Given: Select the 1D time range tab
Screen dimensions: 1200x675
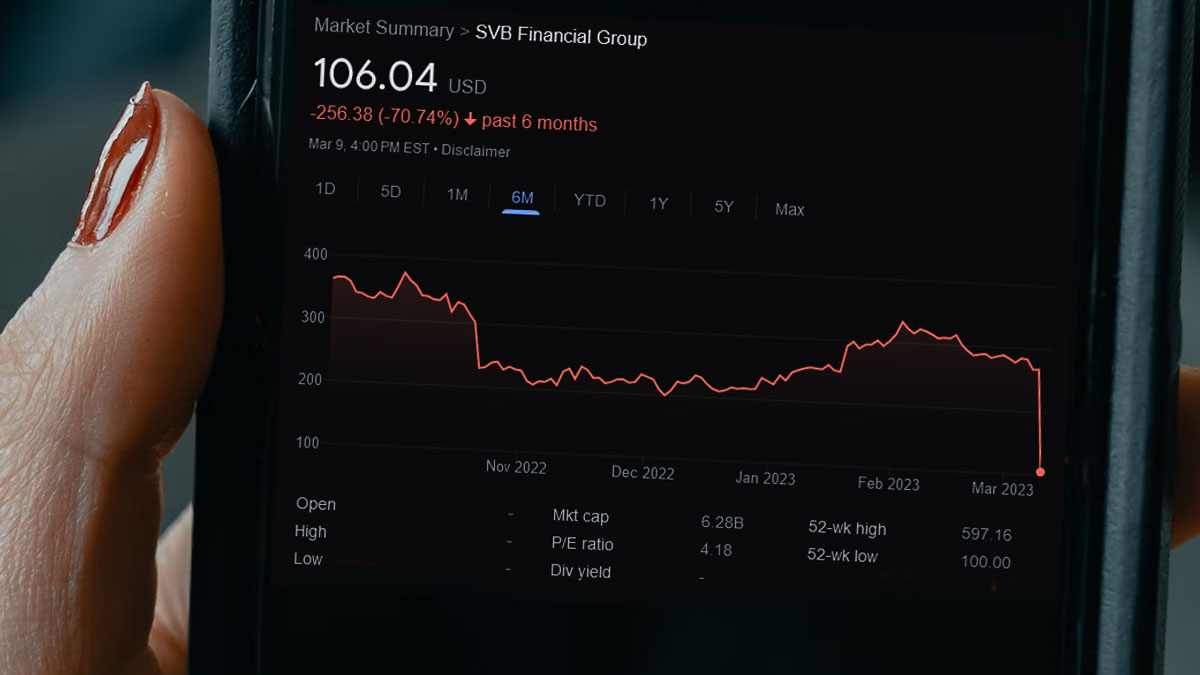Looking at the screenshot, I should 325,188.
